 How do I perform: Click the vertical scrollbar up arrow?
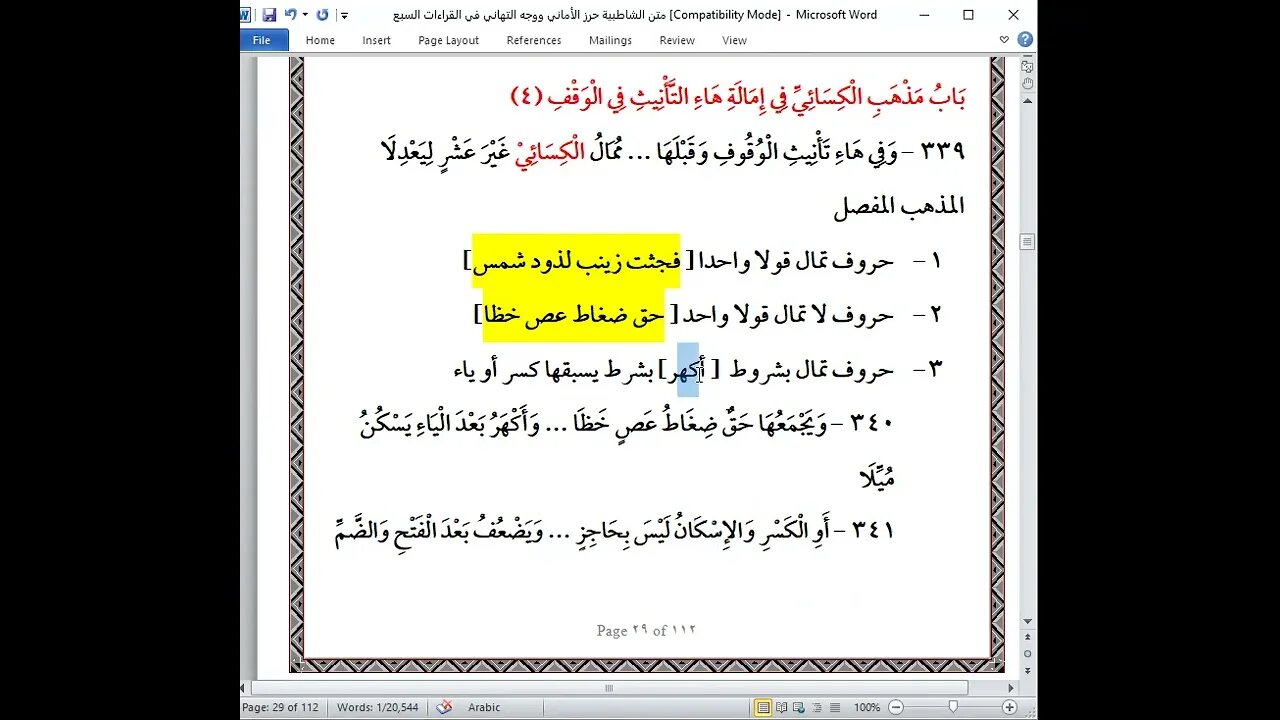(1027, 103)
